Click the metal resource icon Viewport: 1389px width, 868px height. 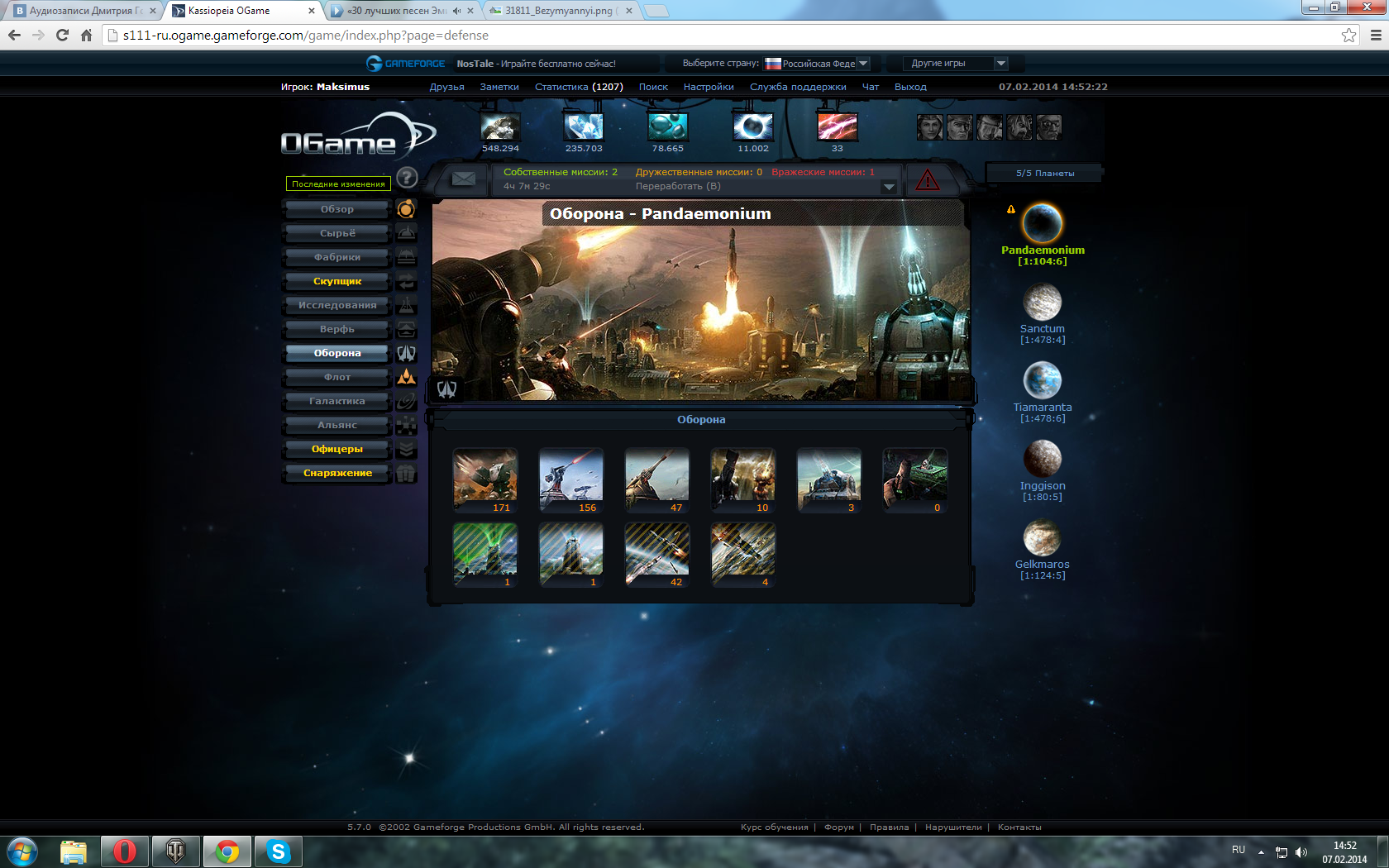click(500, 126)
